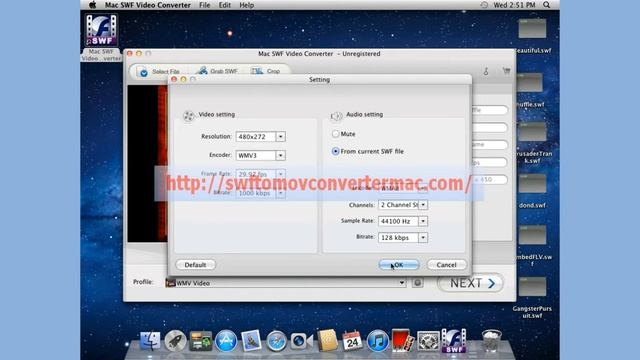Click the shopping cart icon in the converter toolbar
The width and height of the screenshot is (640, 360).
tap(507, 71)
